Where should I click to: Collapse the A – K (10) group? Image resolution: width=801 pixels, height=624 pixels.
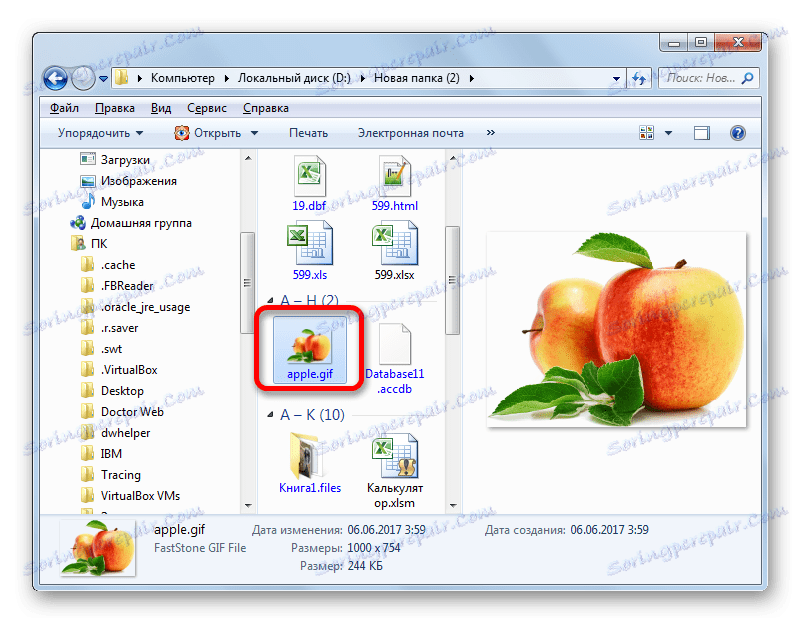(x=270, y=415)
